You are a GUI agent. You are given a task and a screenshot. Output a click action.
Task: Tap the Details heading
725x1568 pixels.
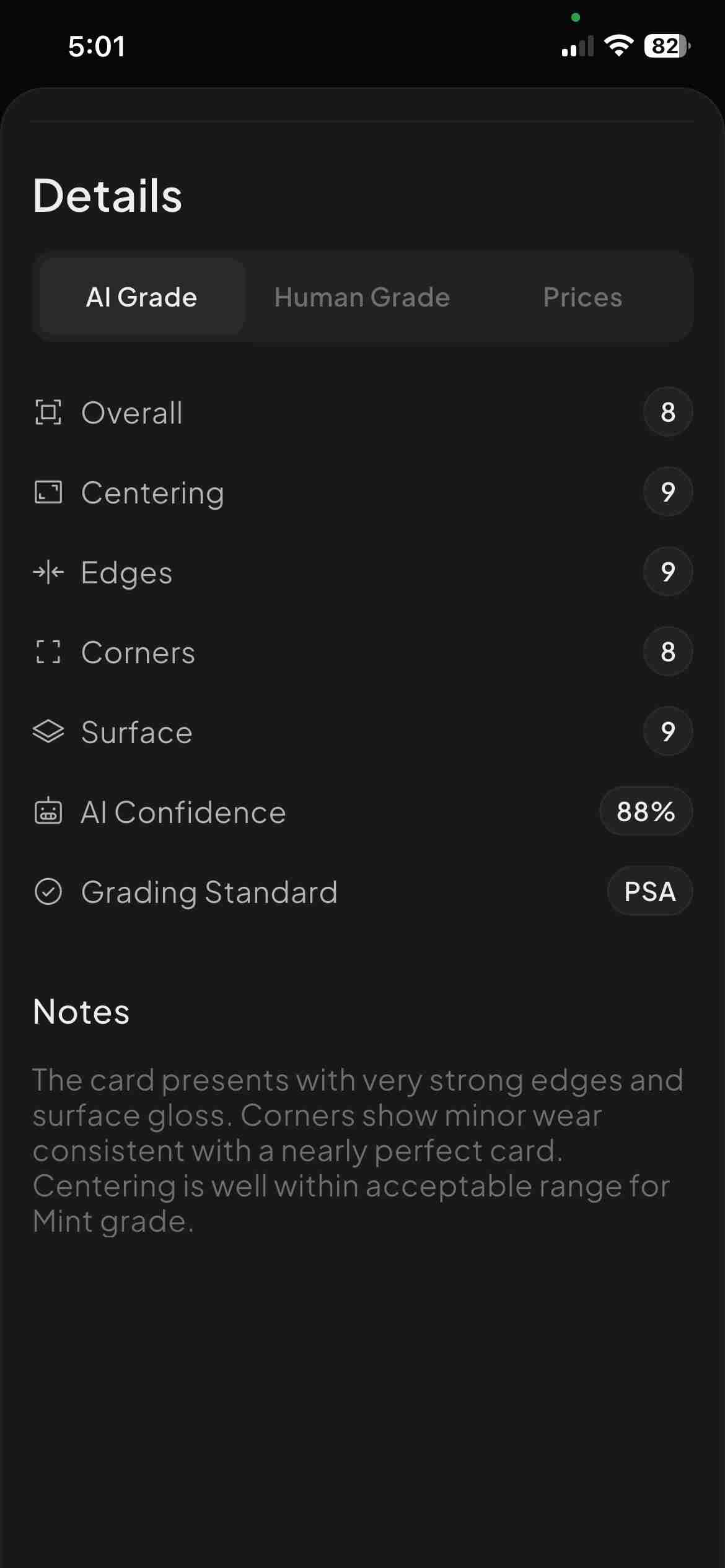pos(108,196)
